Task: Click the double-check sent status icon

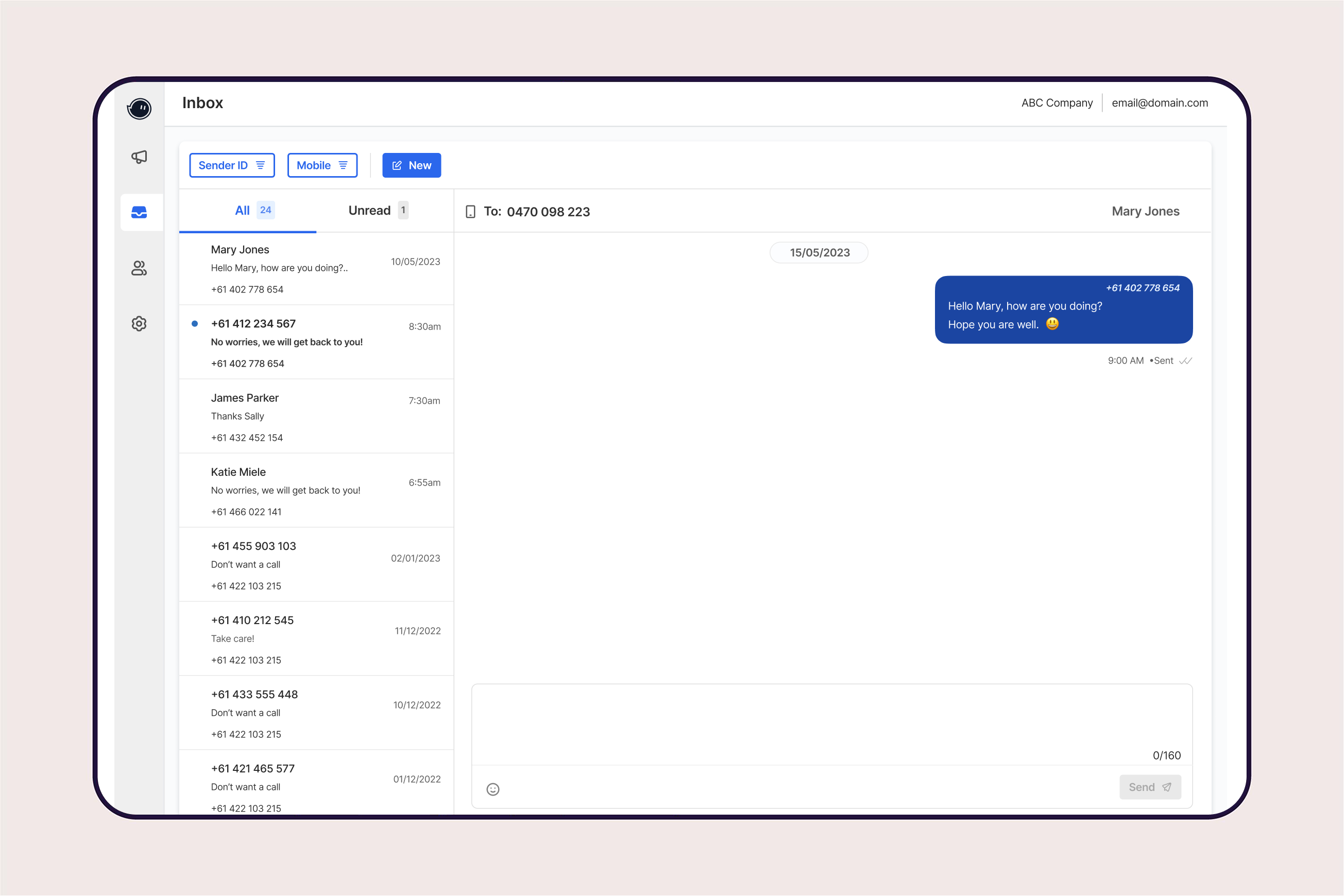Action: click(1185, 360)
